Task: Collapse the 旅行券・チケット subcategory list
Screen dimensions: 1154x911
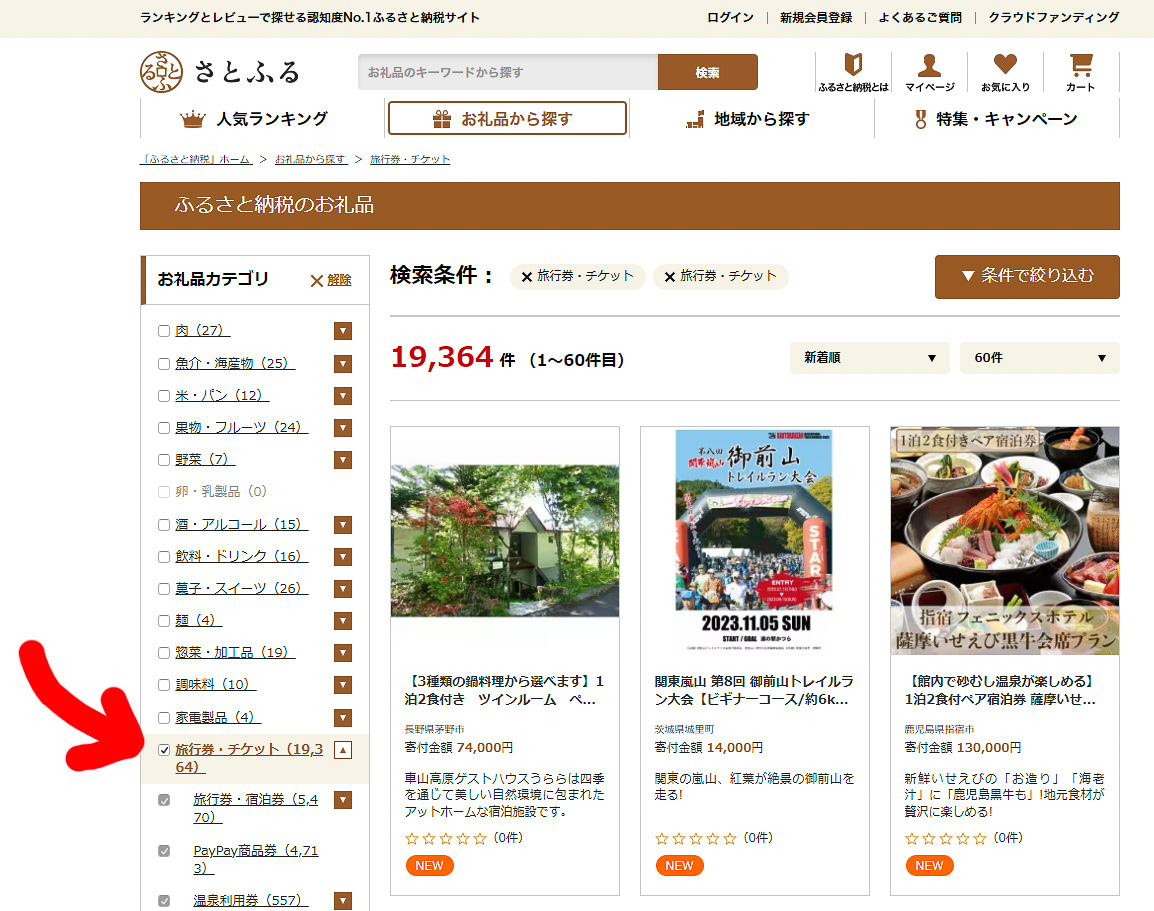Action: (343, 749)
